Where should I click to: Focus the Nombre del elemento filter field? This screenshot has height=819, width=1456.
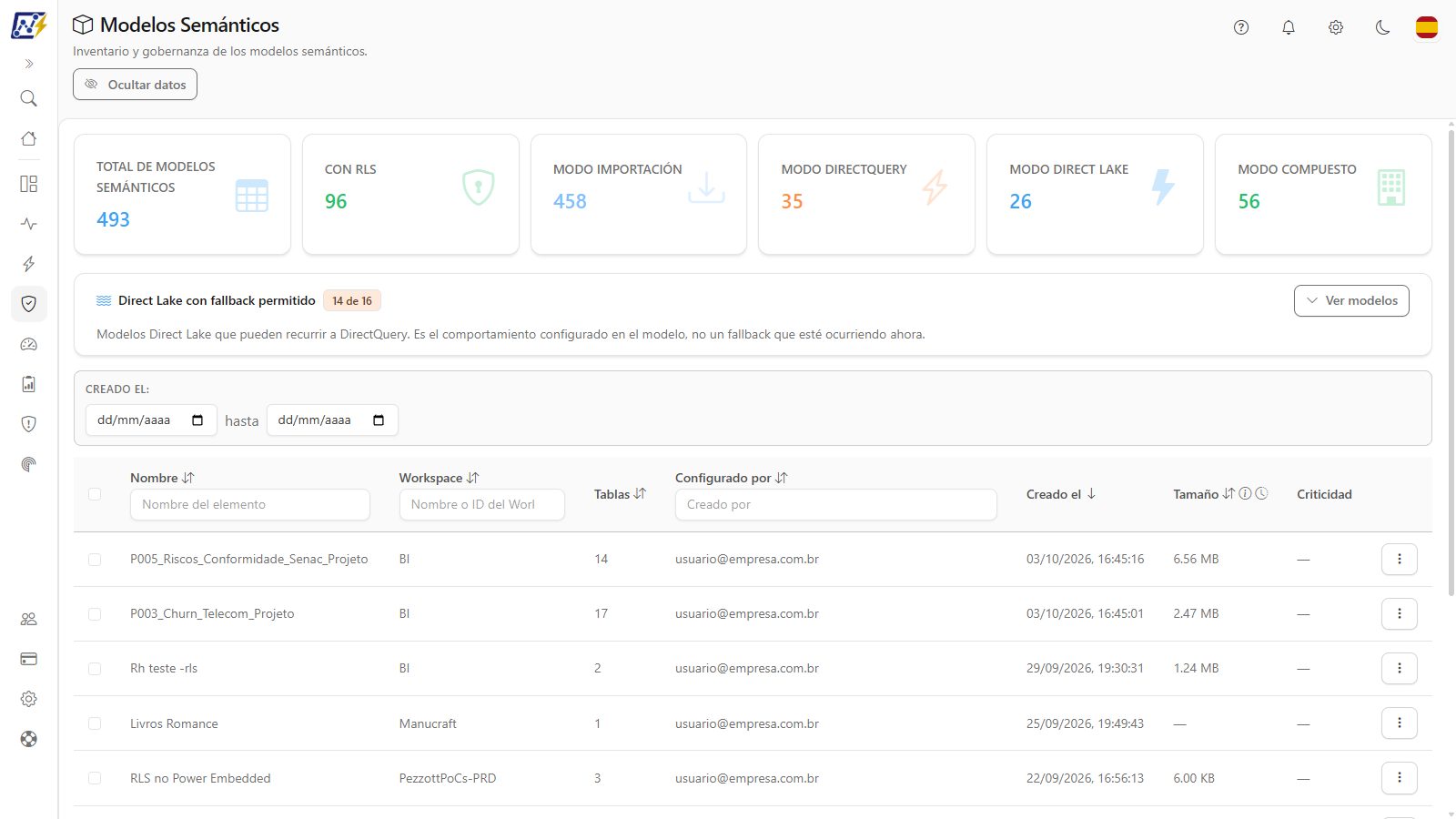click(250, 504)
